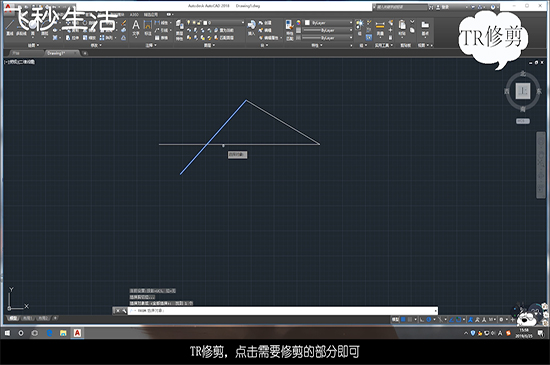This screenshot has width=550, height=365.
Task: Click the command line customize wrench icon
Action: 124,311
